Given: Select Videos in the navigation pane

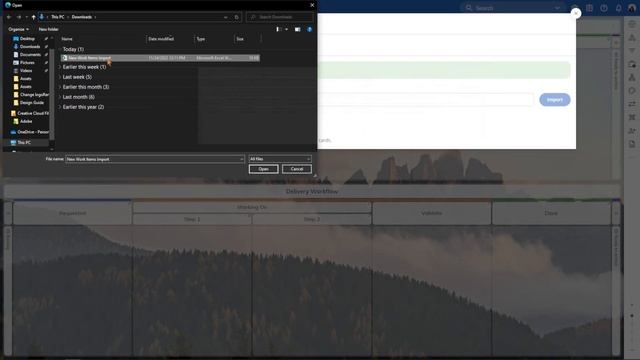Looking at the screenshot, I should 26,71.
